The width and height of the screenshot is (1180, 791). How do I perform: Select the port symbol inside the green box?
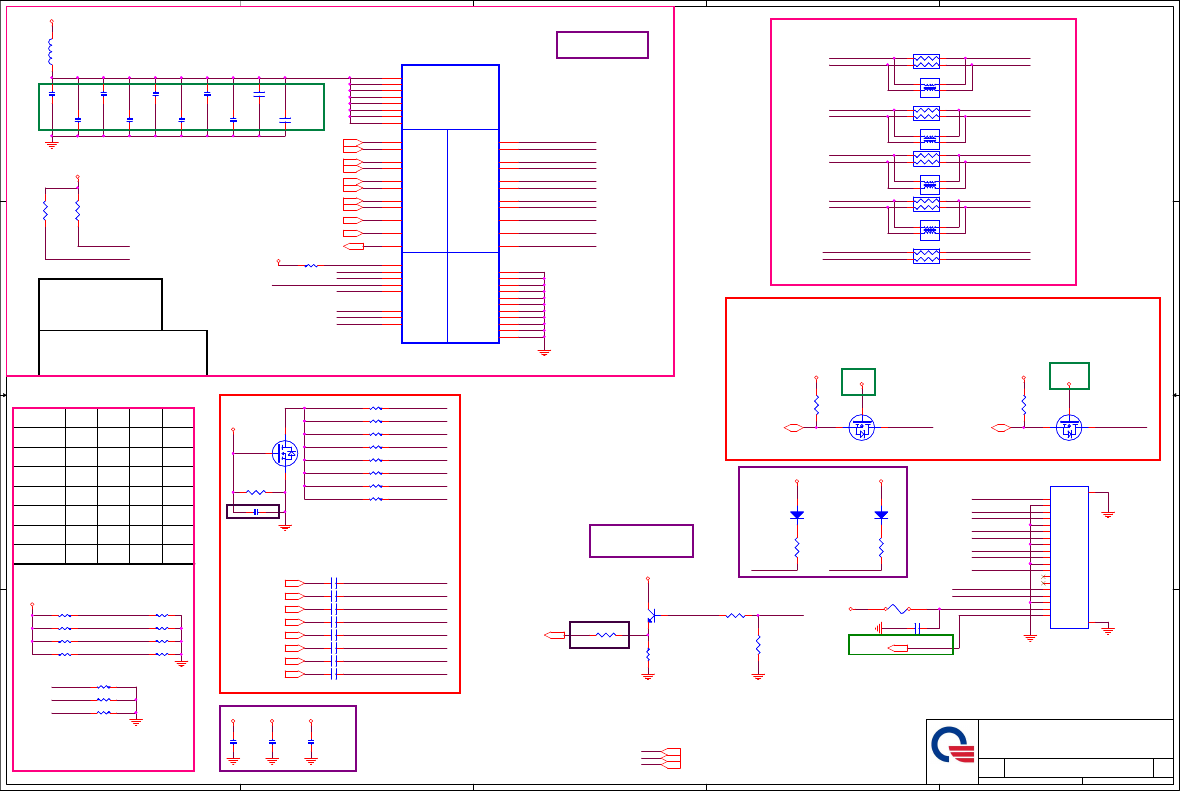pyautogui.click(x=898, y=648)
